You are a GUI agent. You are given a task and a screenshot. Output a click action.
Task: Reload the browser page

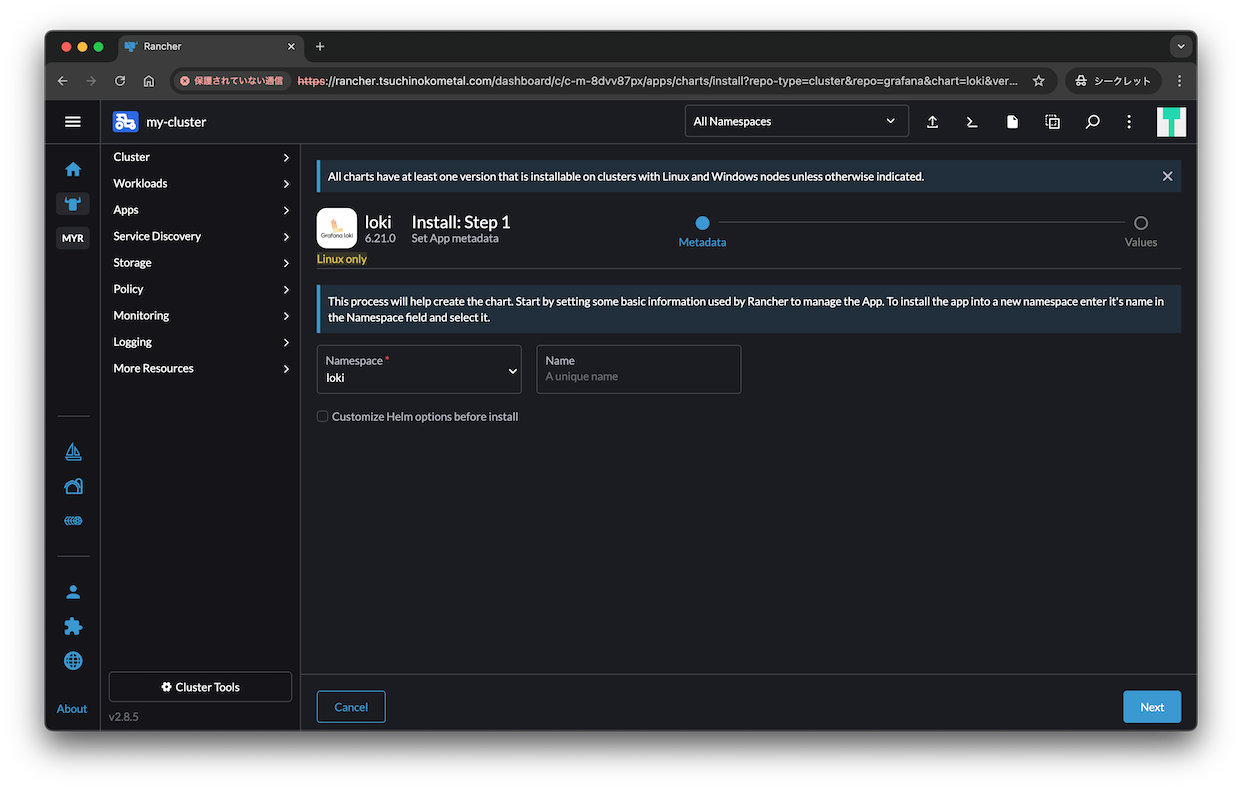pyautogui.click(x=120, y=81)
